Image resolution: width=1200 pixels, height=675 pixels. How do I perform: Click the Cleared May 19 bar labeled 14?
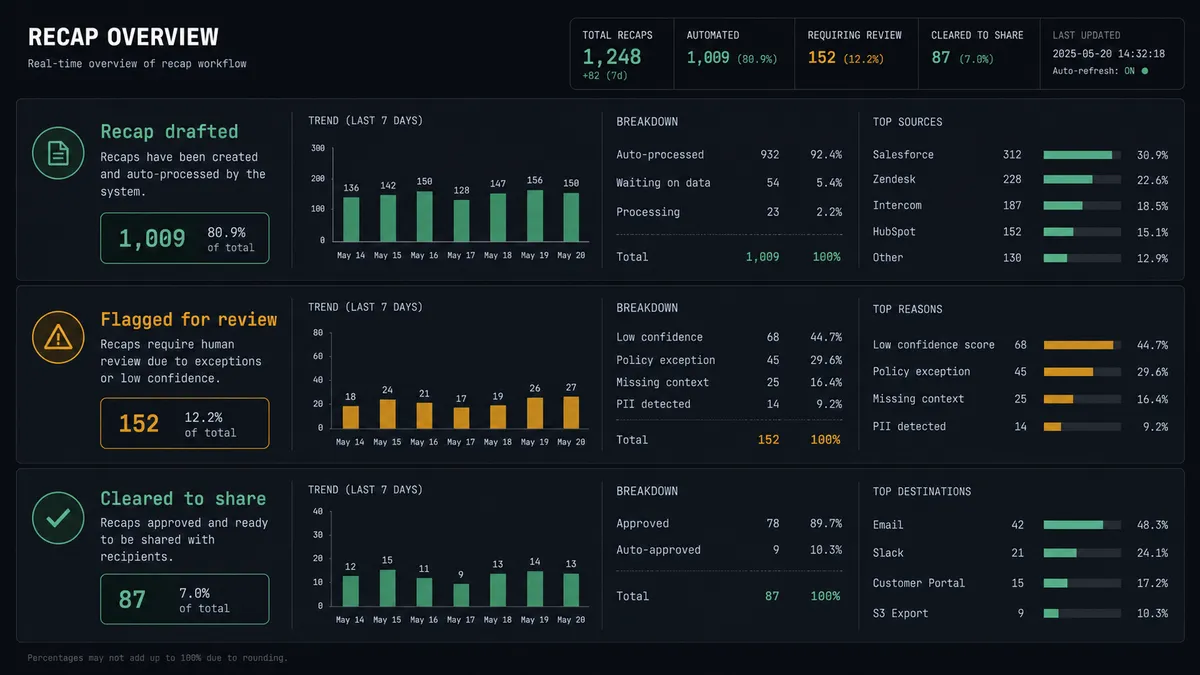(535, 590)
